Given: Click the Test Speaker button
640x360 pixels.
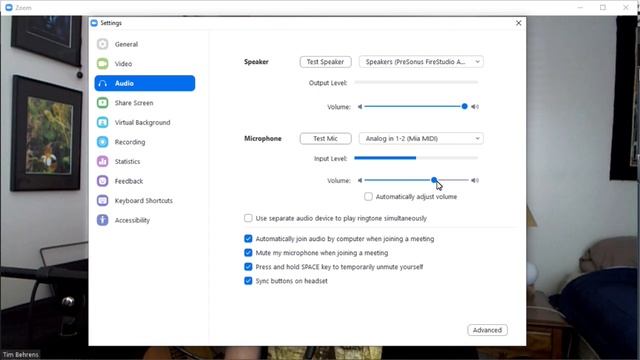Looking at the screenshot, I should tap(325, 62).
